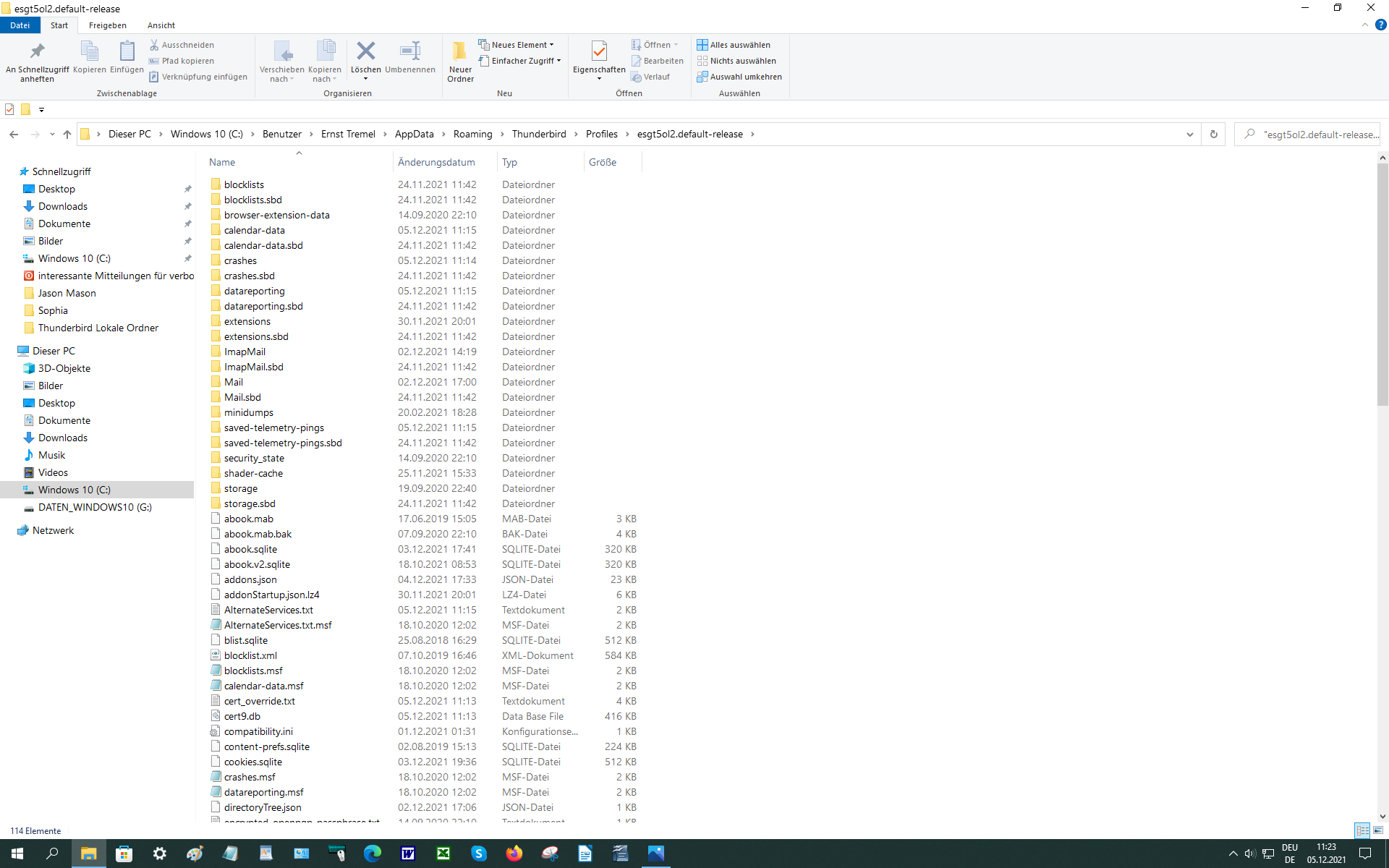Switch to large icons view button

(1378, 830)
